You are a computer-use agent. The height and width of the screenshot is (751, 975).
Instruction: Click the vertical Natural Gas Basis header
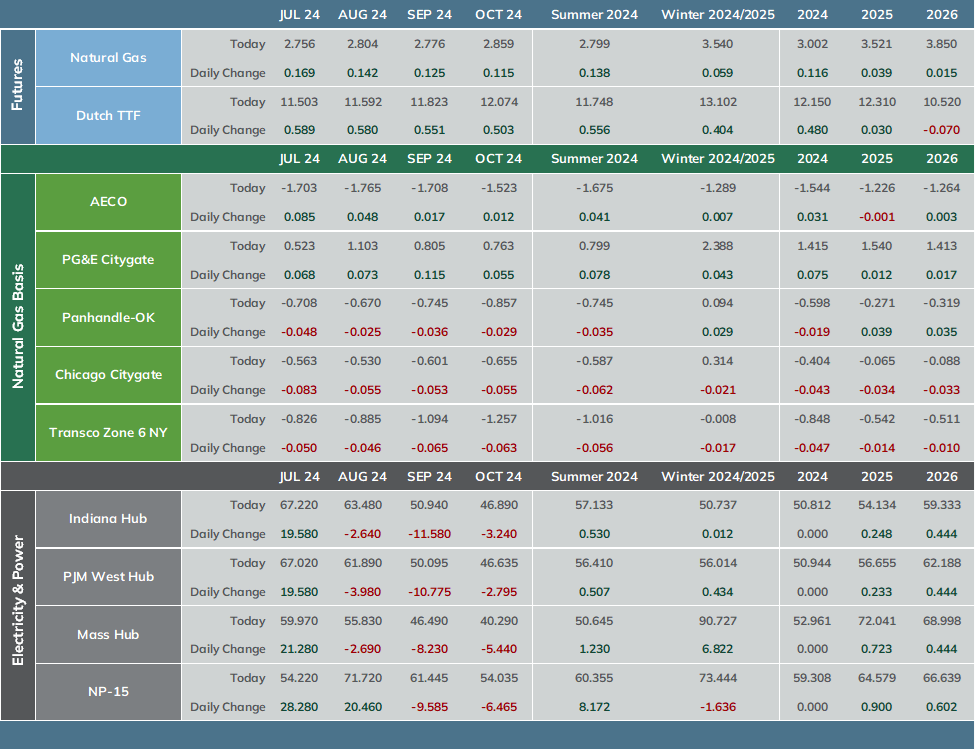coord(17,317)
